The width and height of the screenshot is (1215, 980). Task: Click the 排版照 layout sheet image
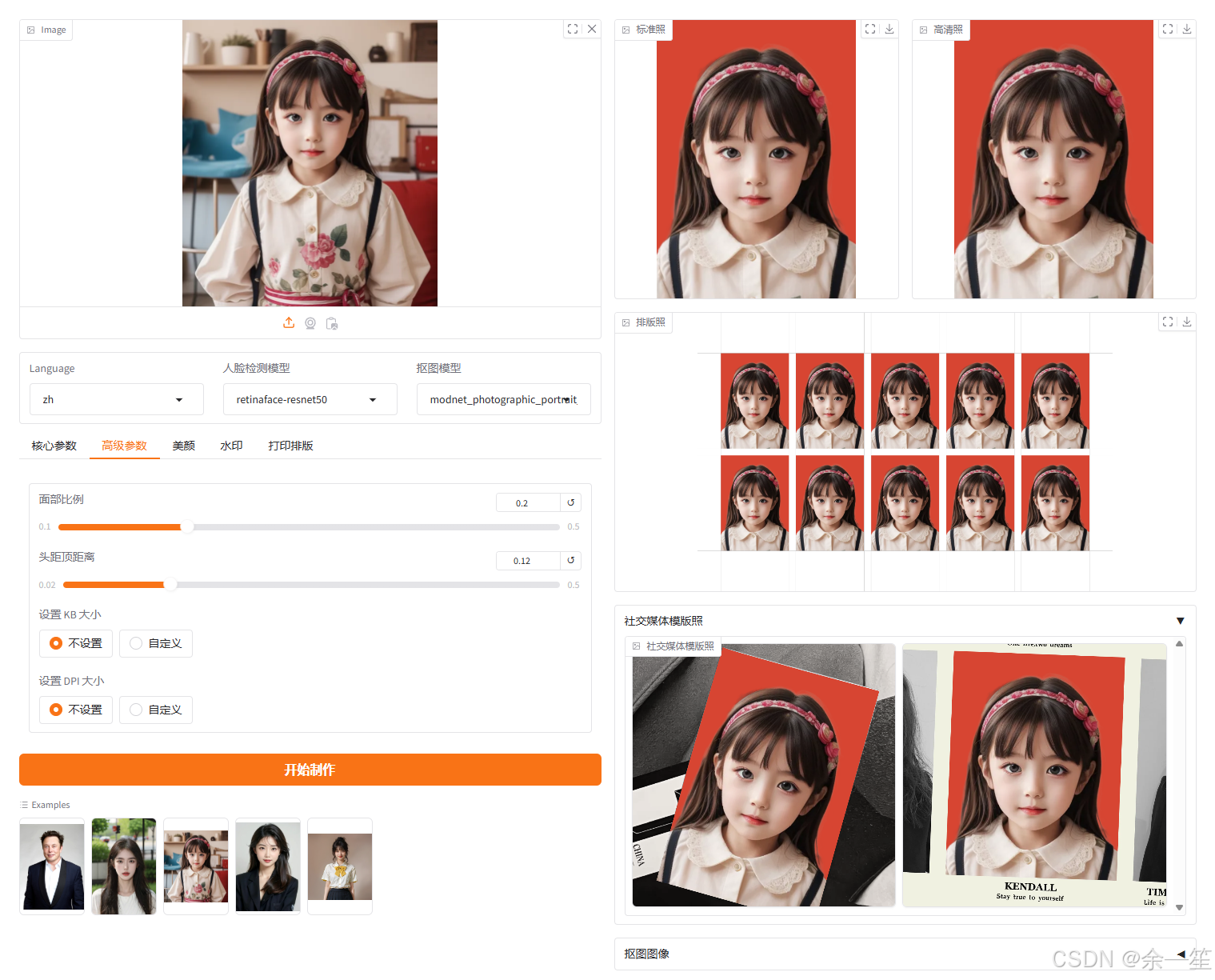[x=905, y=452]
